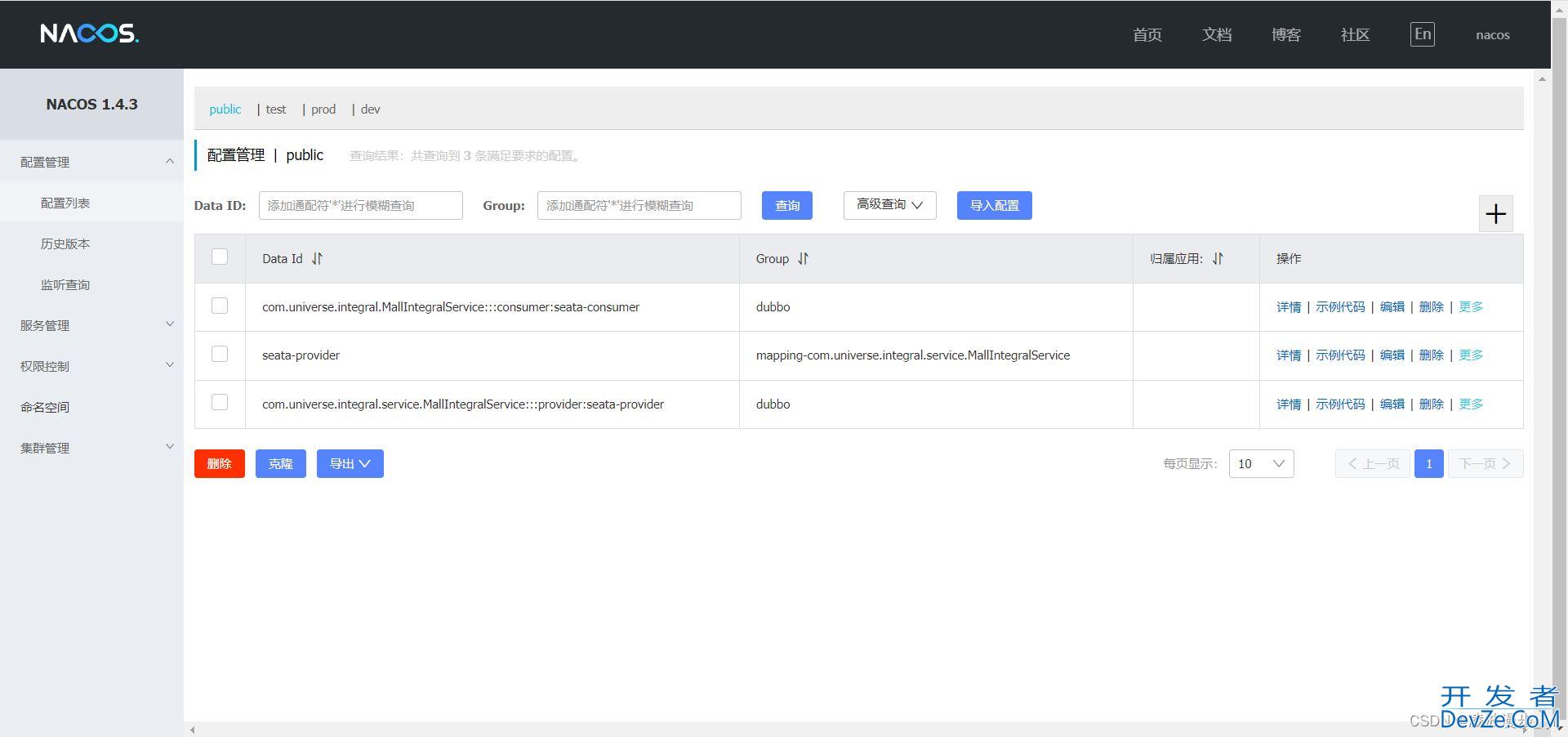The width and height of the screenshot is (1568, 737).
Task: Open 更多 menu for provider:seata-provider row
Action: 1471,404
